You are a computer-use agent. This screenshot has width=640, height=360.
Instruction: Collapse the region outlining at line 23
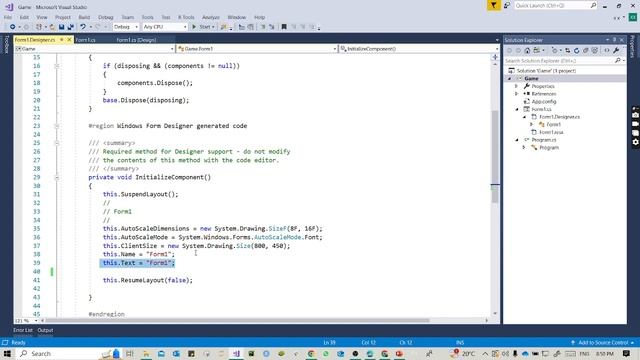pos(57,126)
